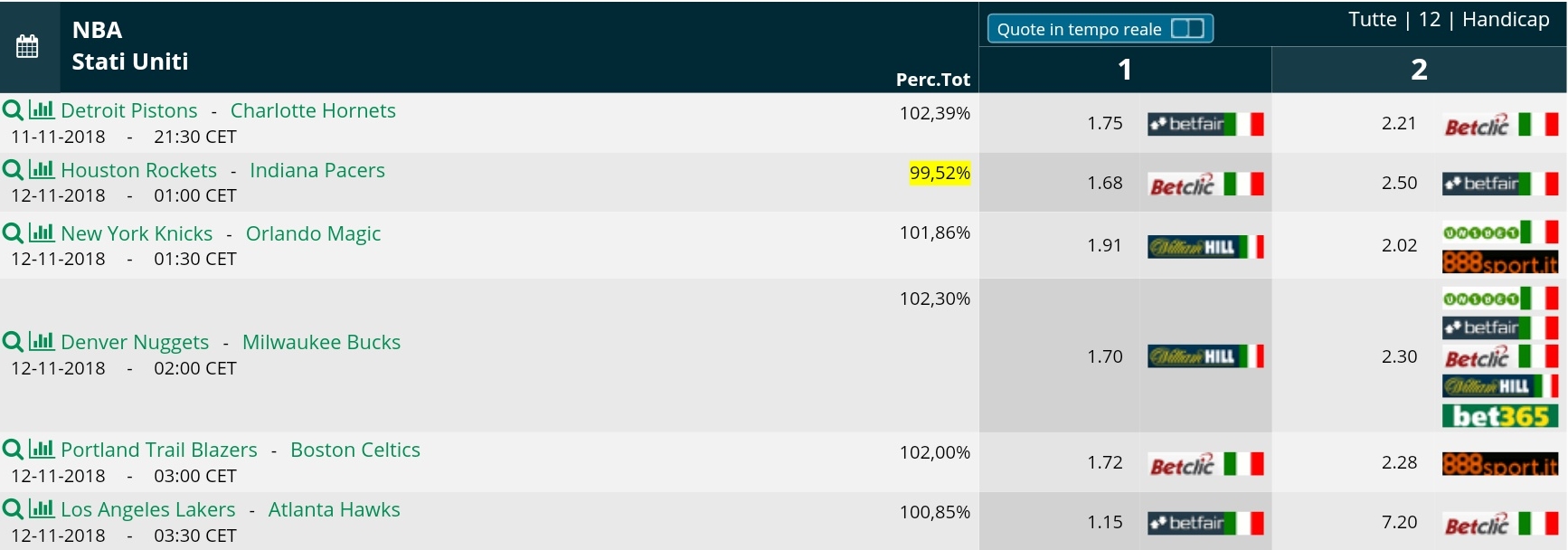Click bet365 logo in Denver Nuggets row
Image resolution: width=1568 pixels, height=550 pixels.
[x=1500, y=415]
